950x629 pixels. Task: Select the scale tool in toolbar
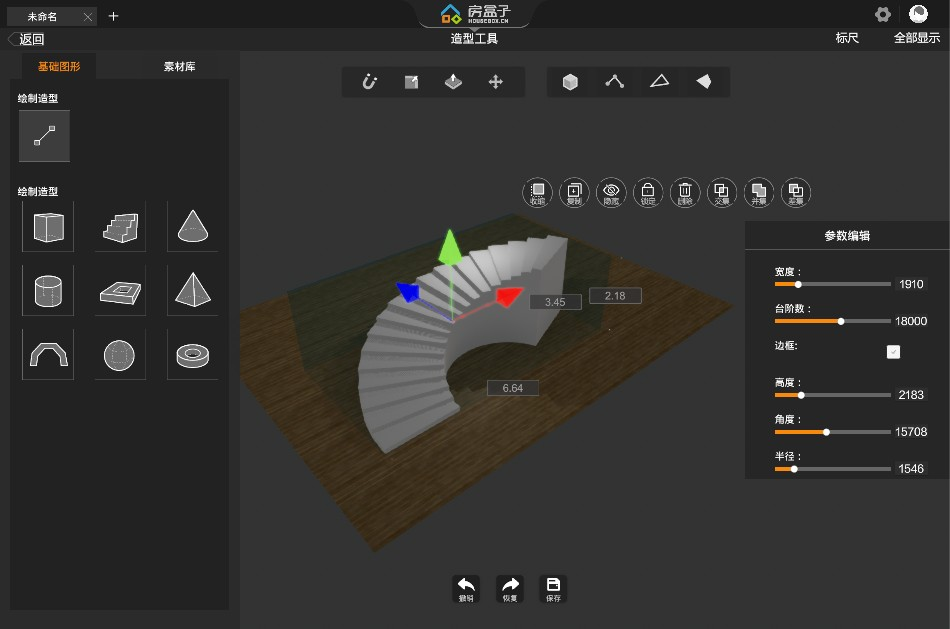pyautogui.click(x=411, y=82)
